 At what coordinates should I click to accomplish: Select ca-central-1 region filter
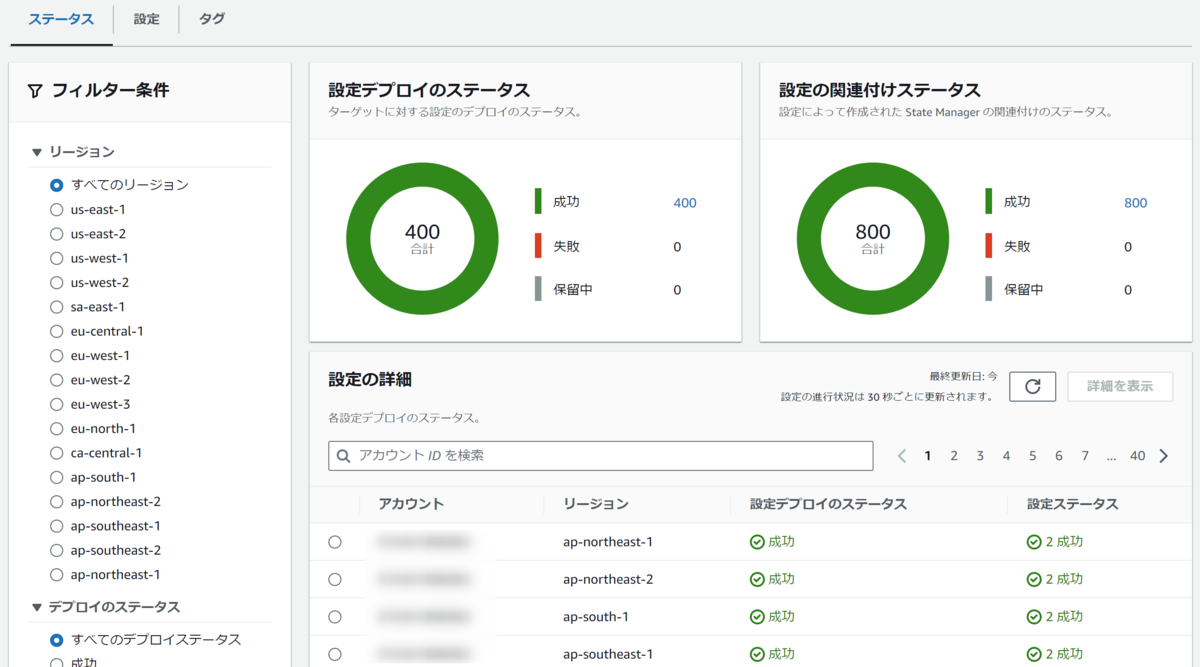tap(57, 453)
